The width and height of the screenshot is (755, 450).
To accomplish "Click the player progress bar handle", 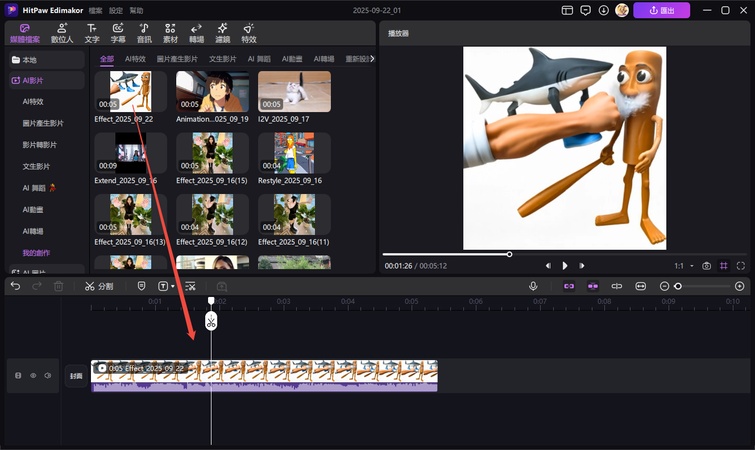I will 509,254.
